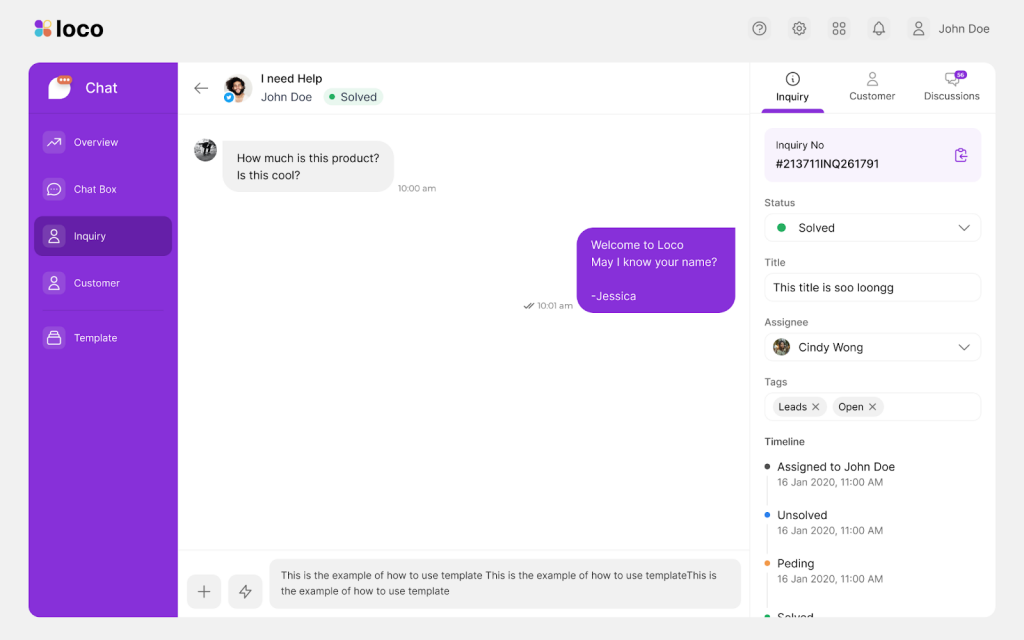Open quick templates lightning bolt icon
Viewport: 1024px width, 640px height.
click(x=245, y=591)
